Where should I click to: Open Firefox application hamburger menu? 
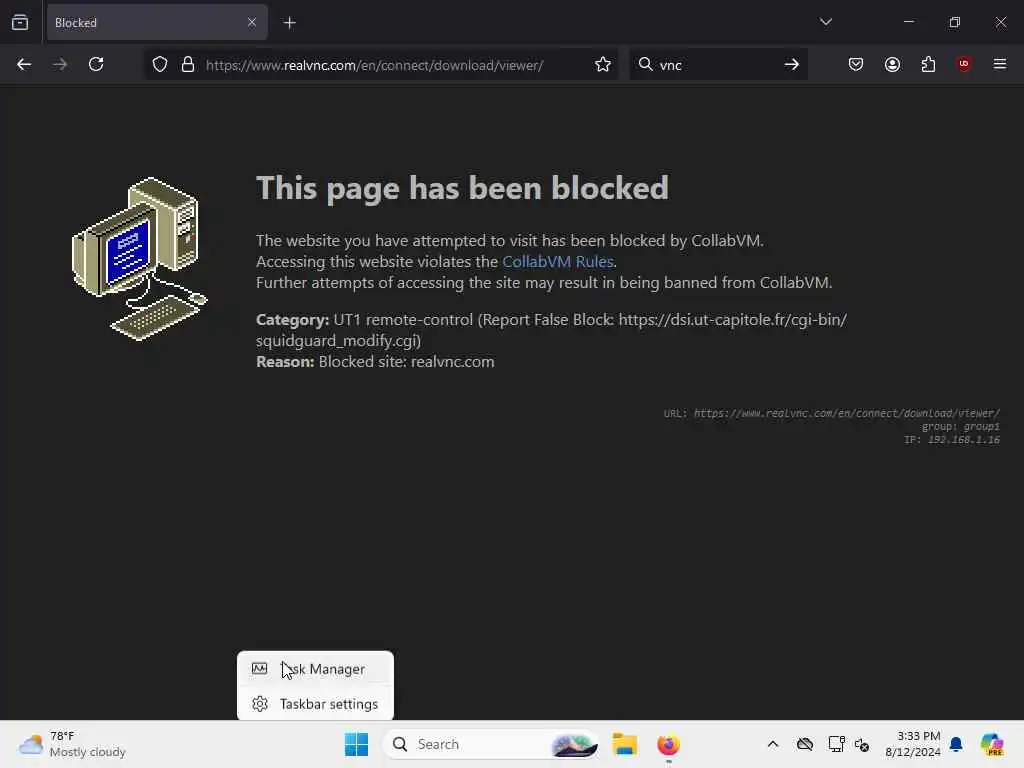click(1000, 64)
